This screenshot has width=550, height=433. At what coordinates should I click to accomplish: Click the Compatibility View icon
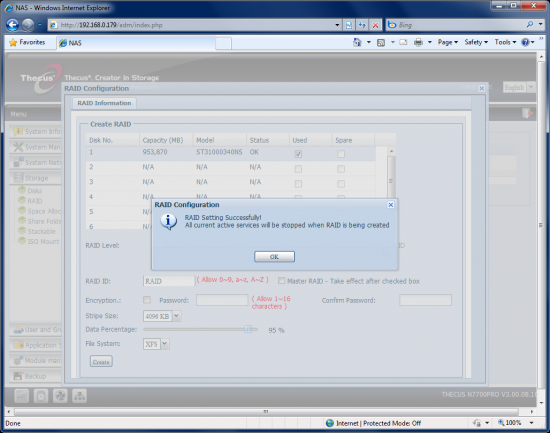click(349, 25)
